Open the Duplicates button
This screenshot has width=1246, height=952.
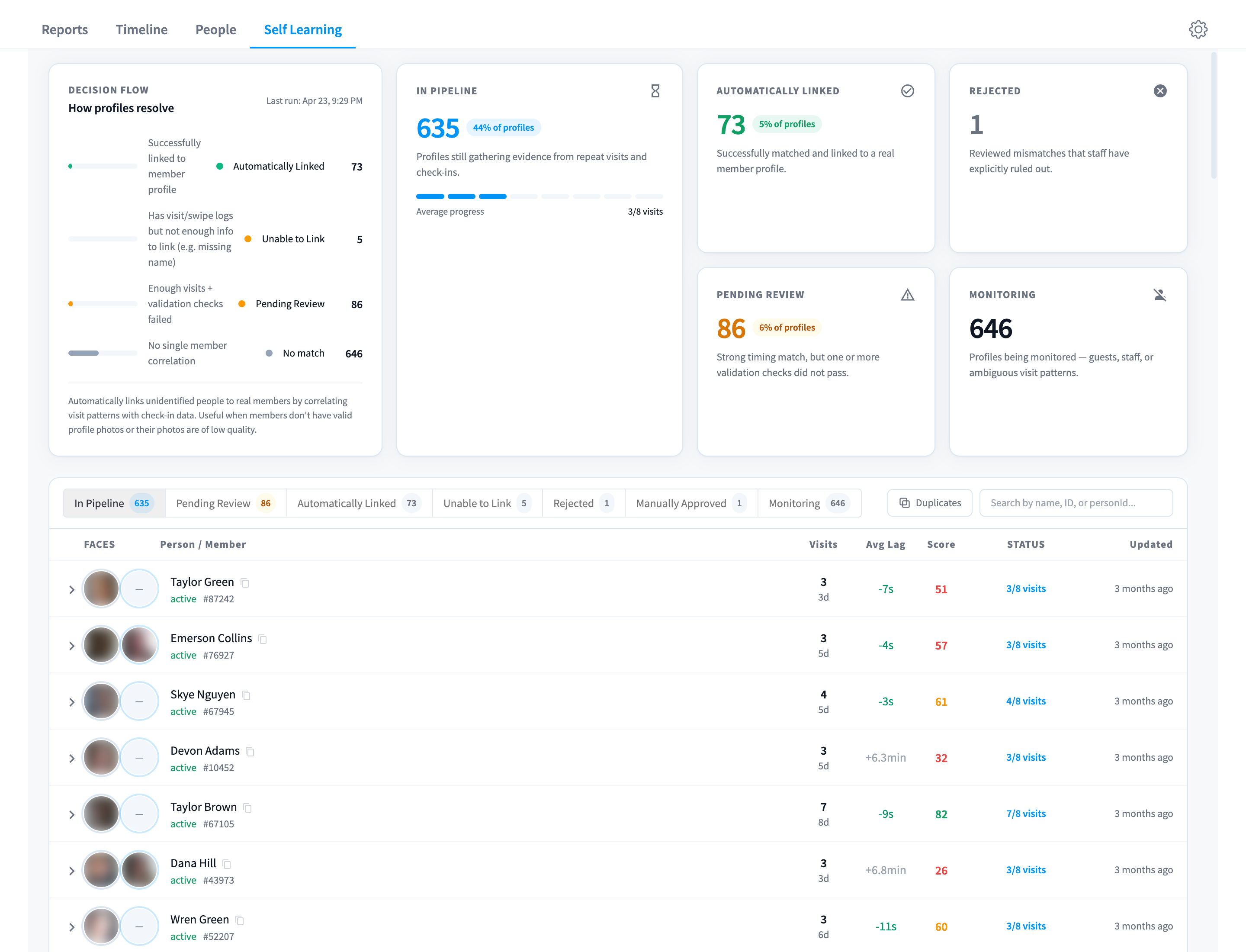click(929, 503)
